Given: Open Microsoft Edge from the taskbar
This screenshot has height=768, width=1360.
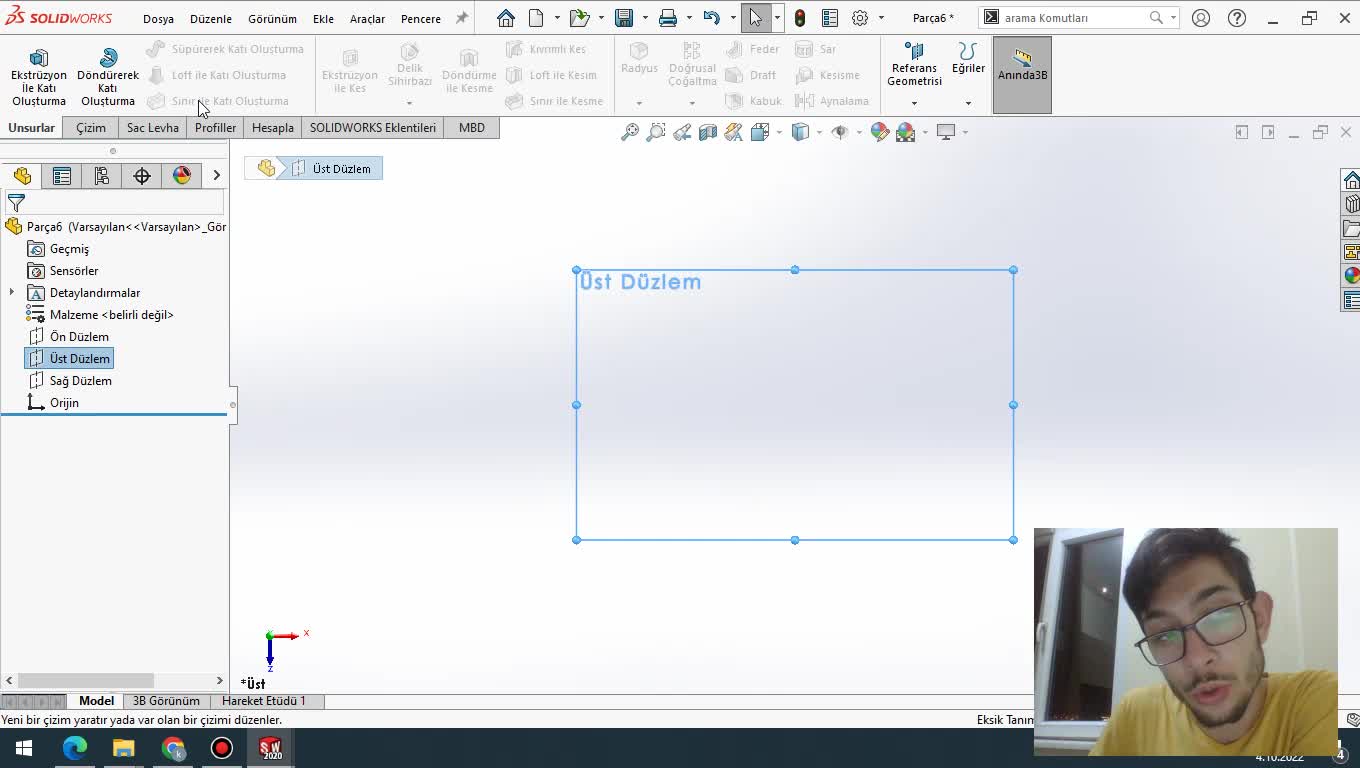Looking at the screenshot, I should tap(75, 748).
